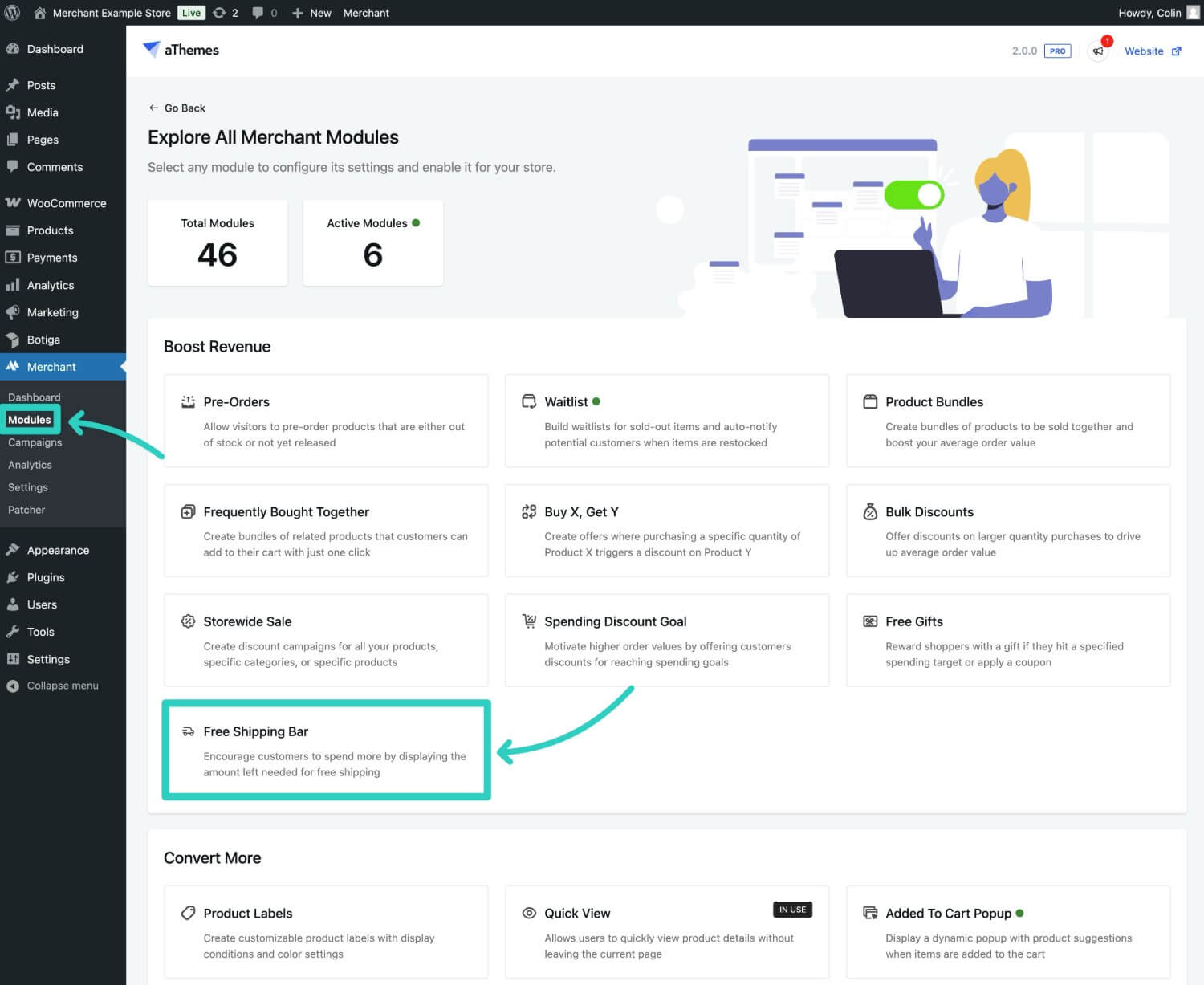Open Patcher in the Merchant submenu
The width and height of the screenshot is (1204, 985).
(x=26, y=510)
